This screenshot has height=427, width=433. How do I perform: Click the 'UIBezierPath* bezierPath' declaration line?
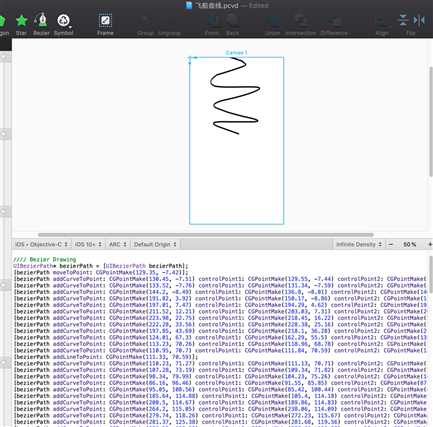pos(101,266)
